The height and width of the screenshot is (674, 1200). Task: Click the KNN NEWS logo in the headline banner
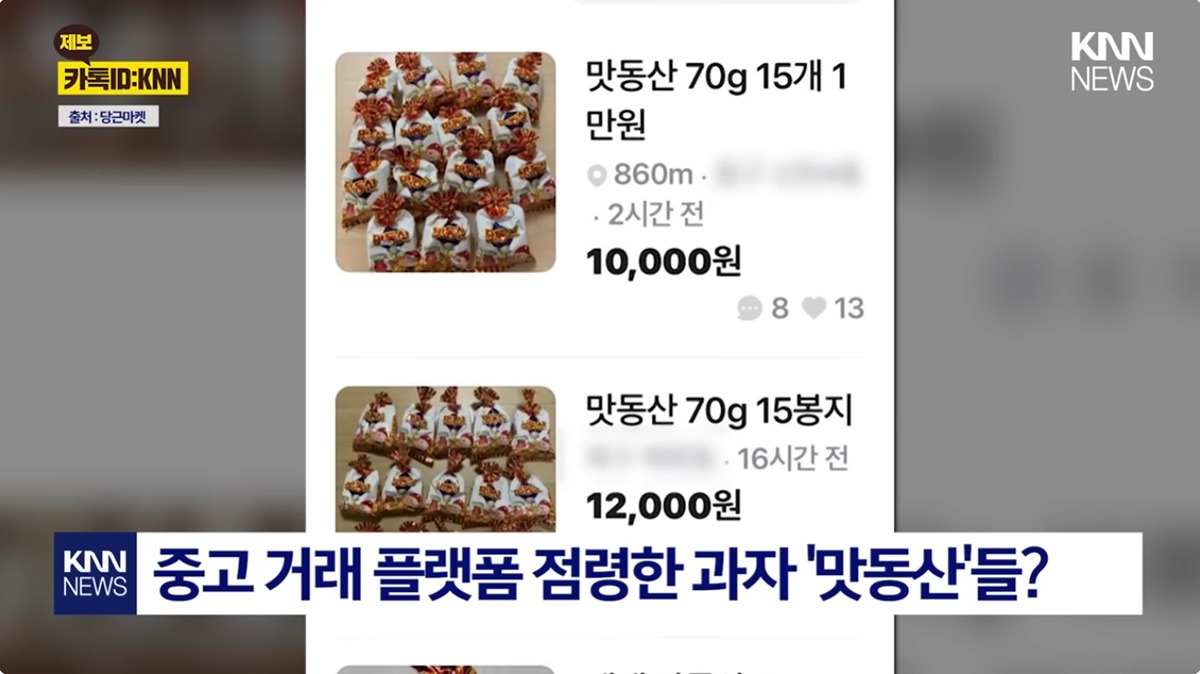click(95, 573)
